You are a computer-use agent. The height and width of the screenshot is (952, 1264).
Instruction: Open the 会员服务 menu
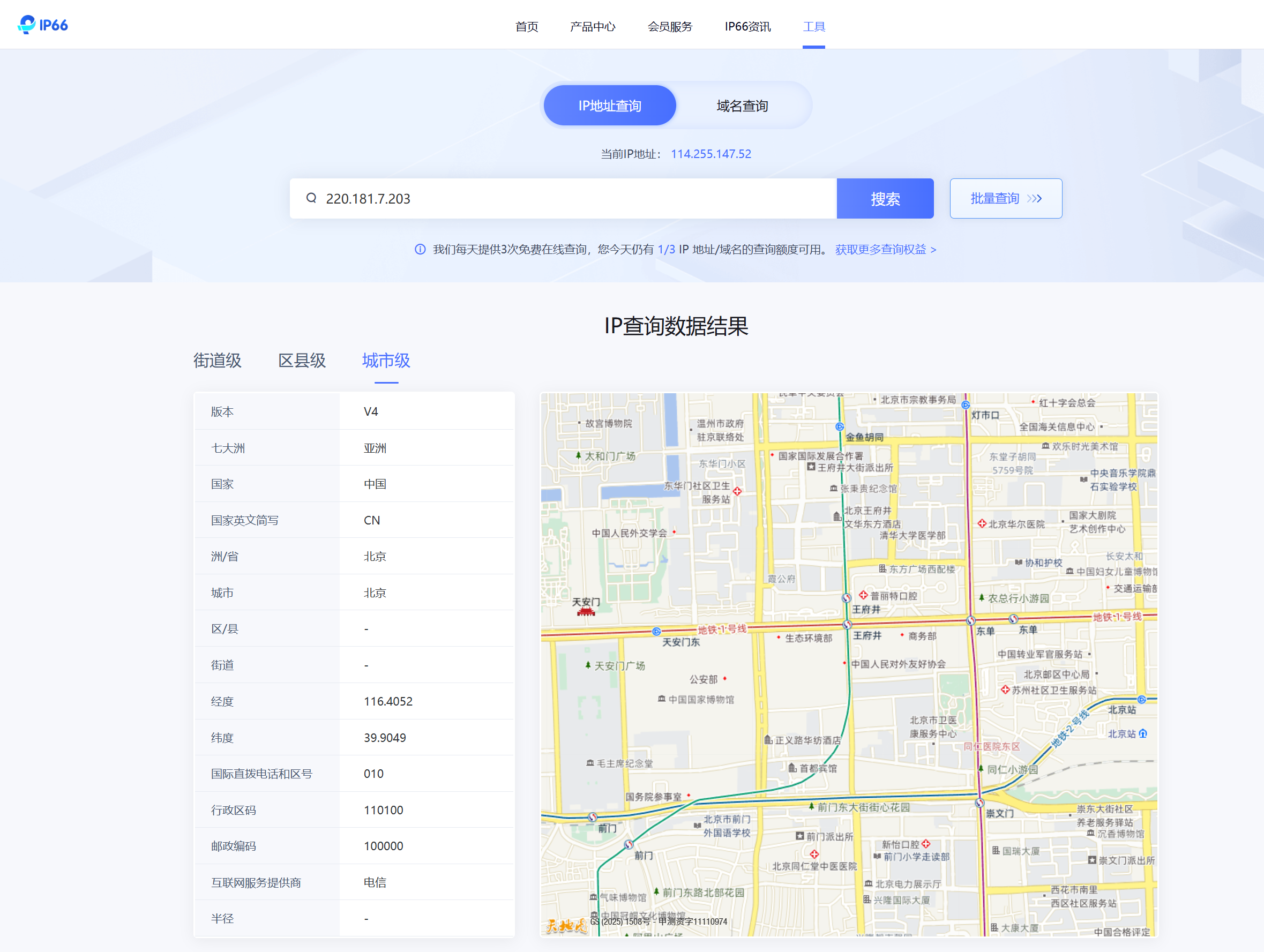[670, 26]
